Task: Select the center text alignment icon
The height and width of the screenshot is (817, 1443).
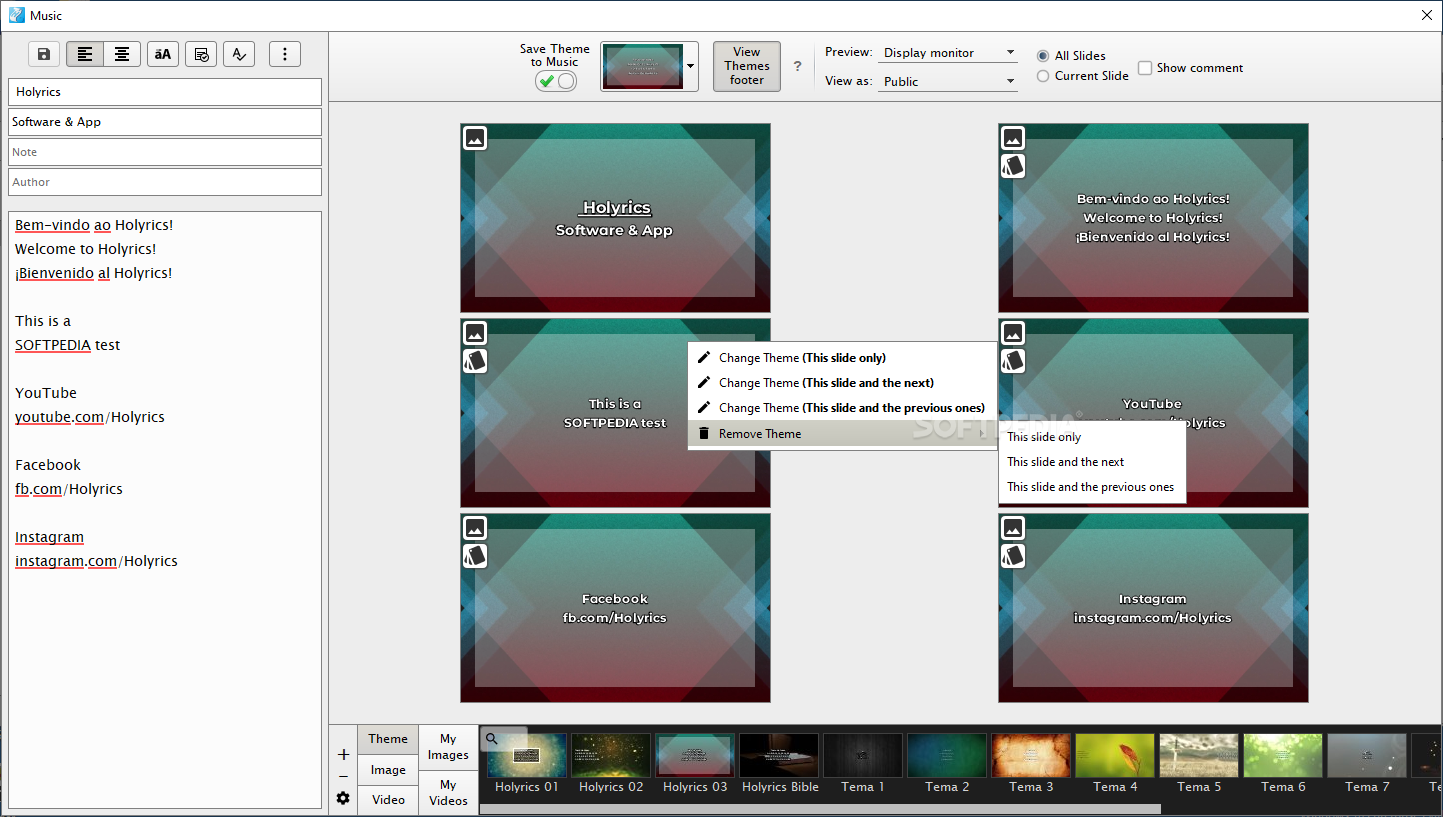Action: click(x=122, y=54)
